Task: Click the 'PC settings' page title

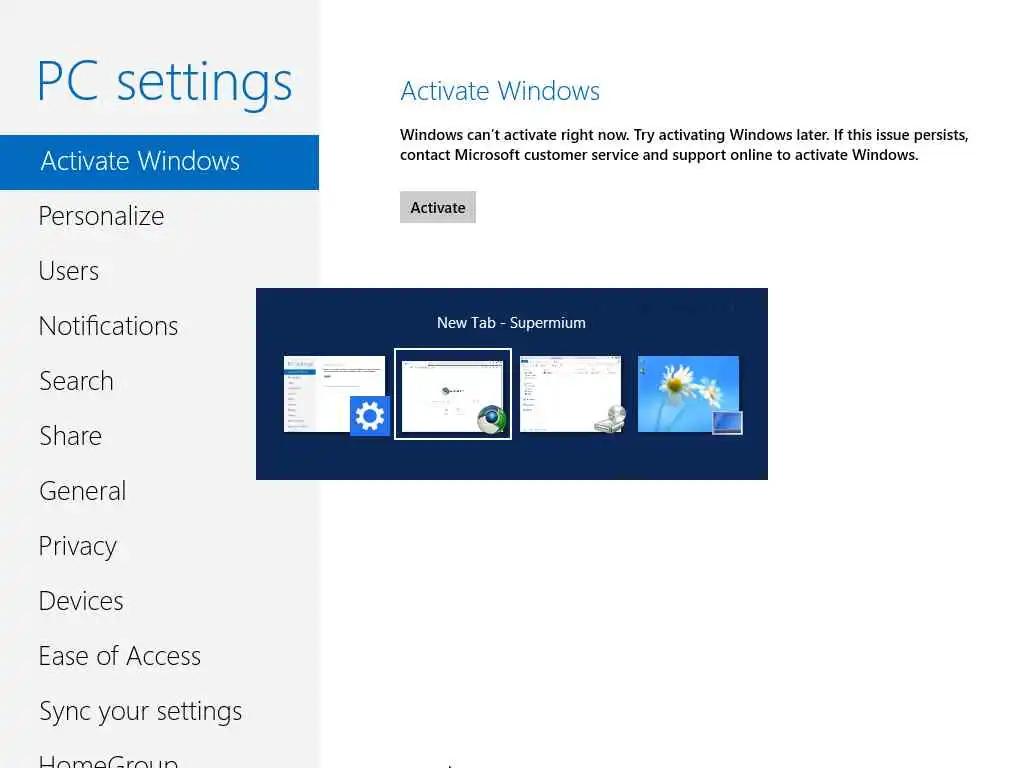Action: pyautogui.click(x=165, y=83)
